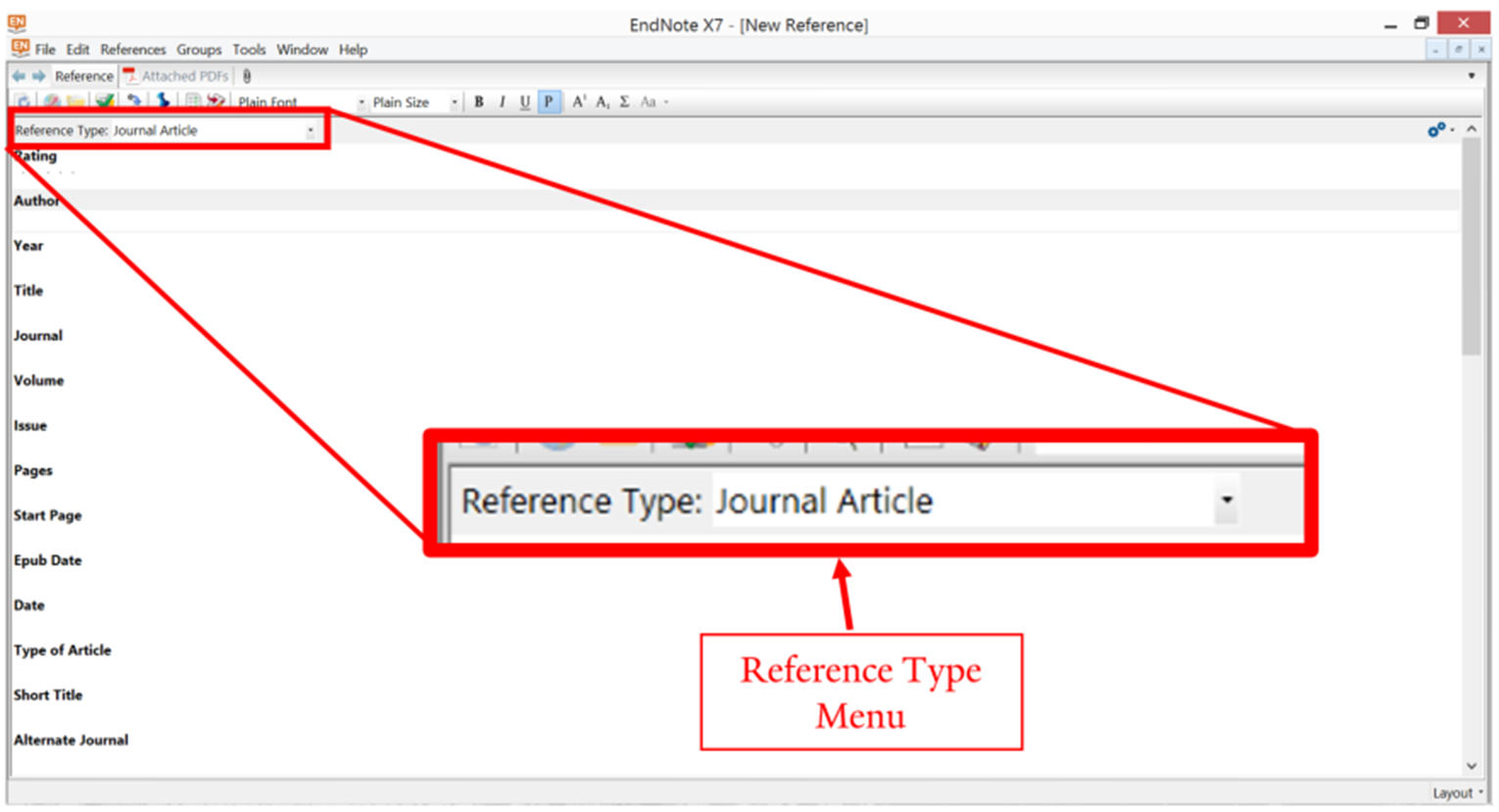Collapse panel with the up chevron

click(x=1472, y=129)
